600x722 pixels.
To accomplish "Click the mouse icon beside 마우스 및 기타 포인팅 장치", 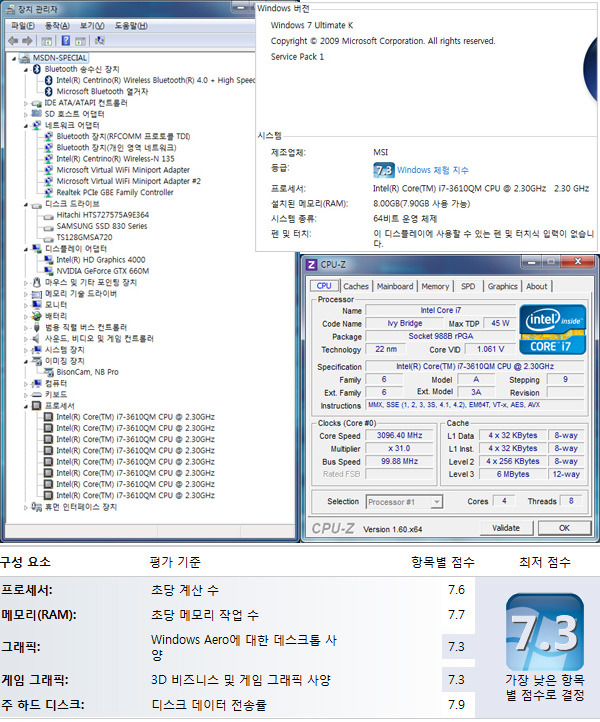I will (37, 282).
